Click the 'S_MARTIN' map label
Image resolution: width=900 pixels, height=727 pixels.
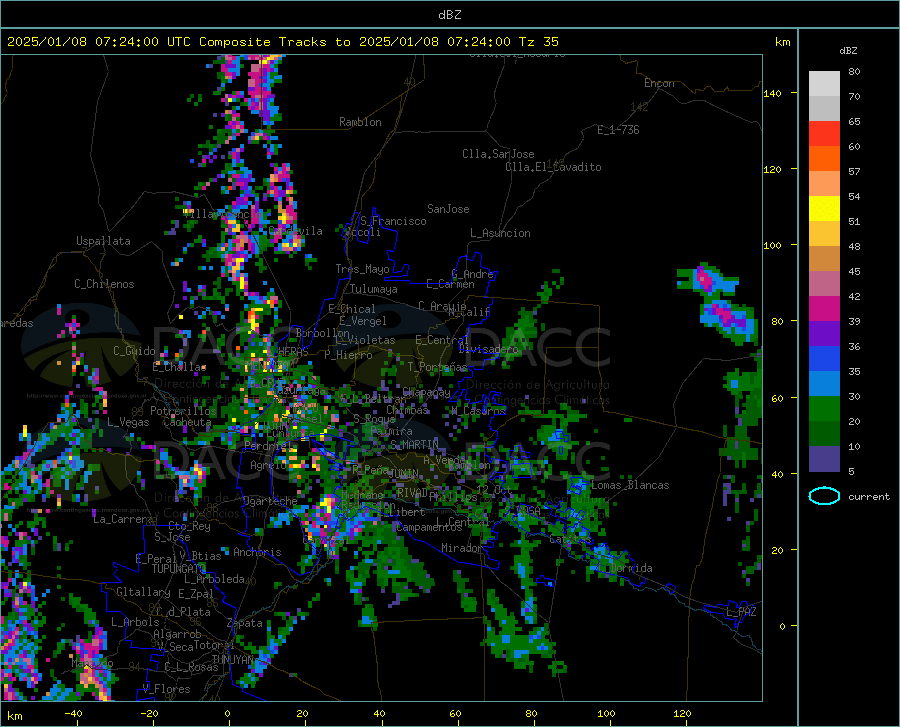(x=414, y=444)
